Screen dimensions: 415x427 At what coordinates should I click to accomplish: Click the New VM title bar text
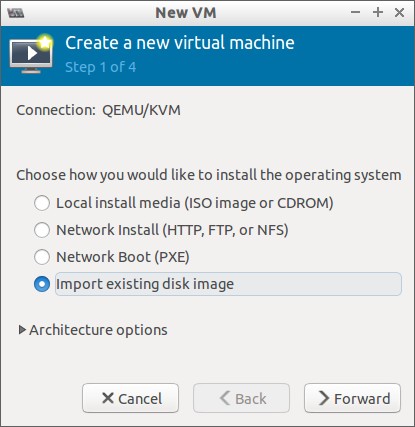186,13
